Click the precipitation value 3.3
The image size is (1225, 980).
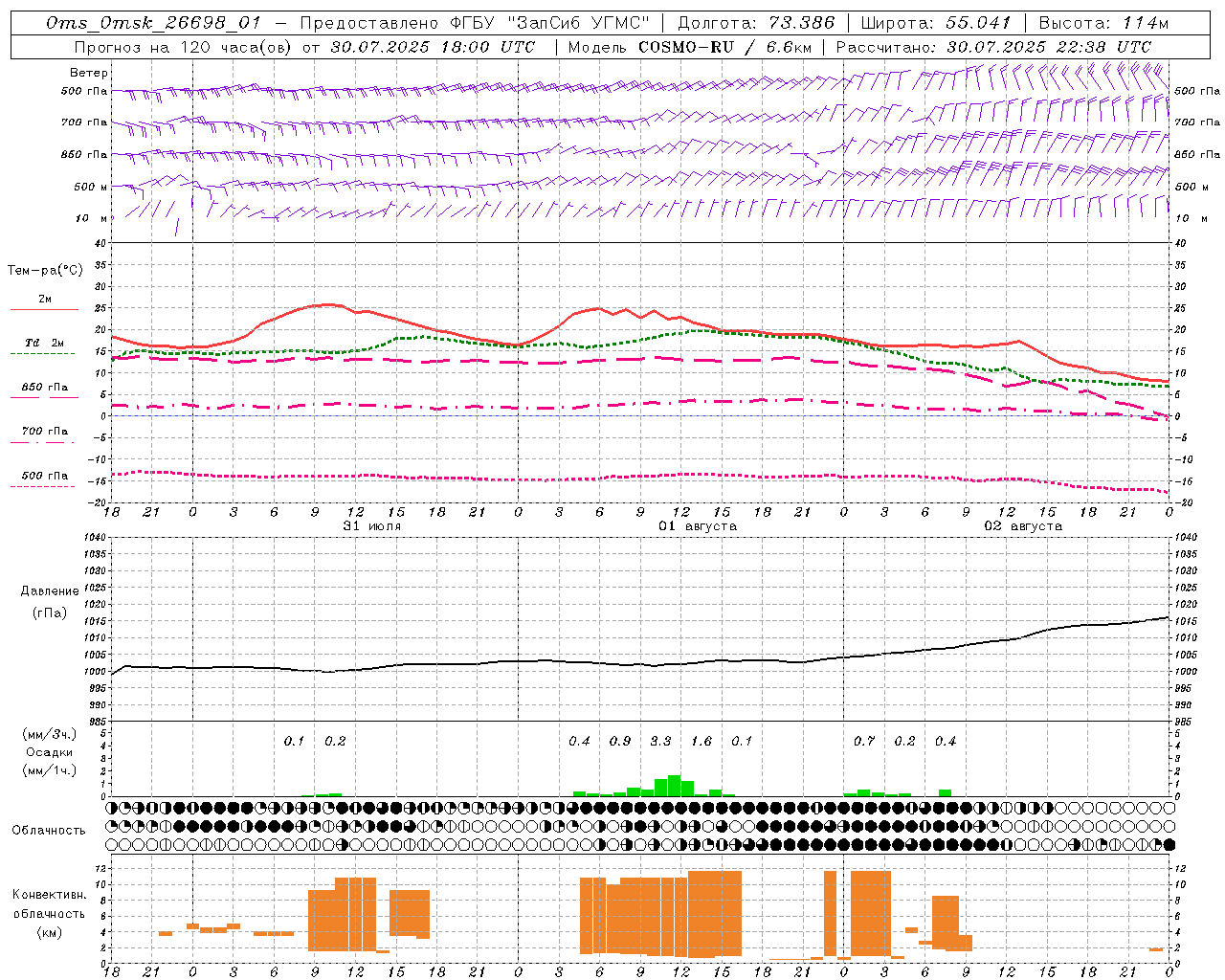click(660, 741)
